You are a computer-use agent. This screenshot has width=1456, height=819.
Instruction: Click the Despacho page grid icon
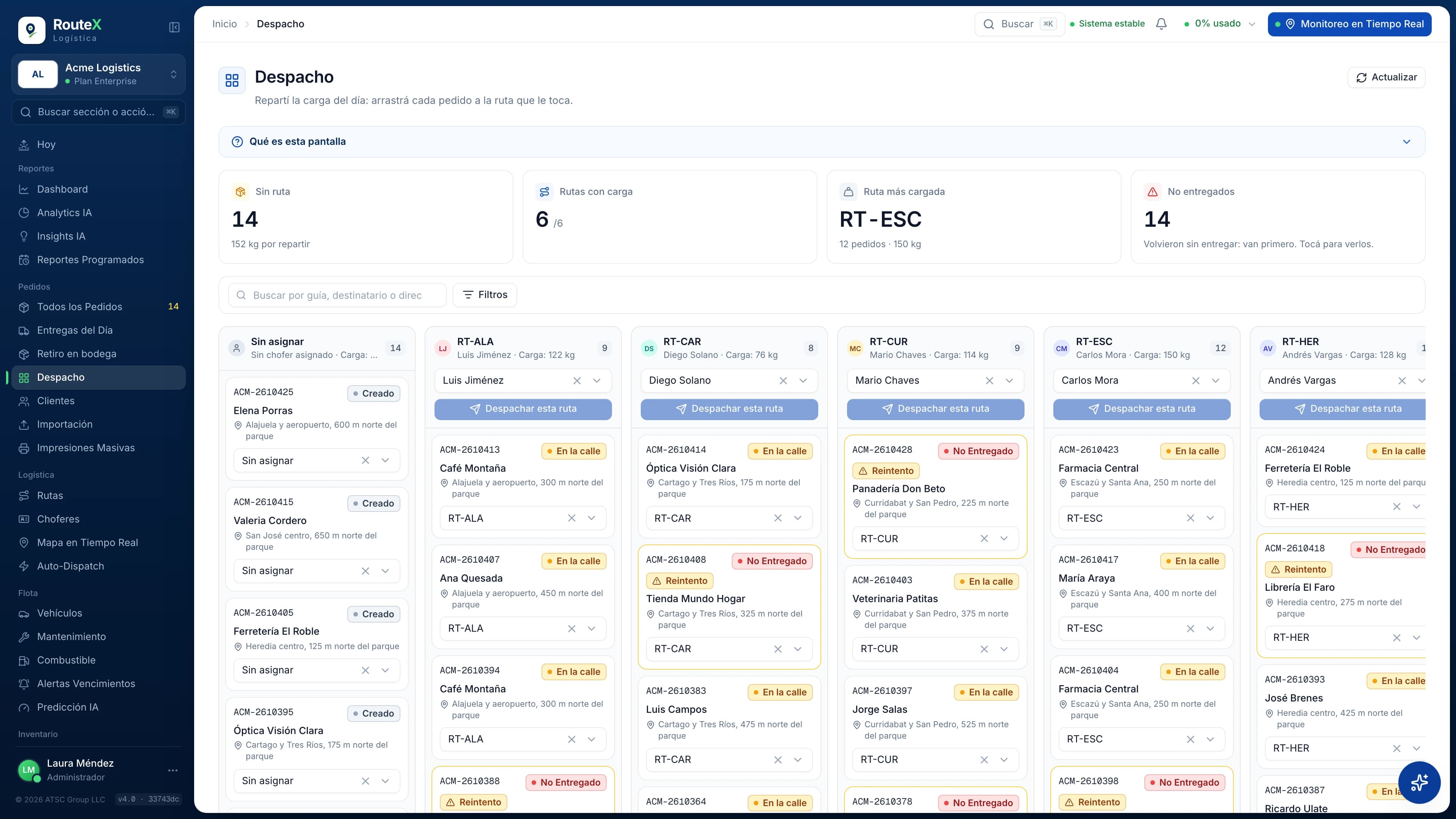[x=232, y=80]
